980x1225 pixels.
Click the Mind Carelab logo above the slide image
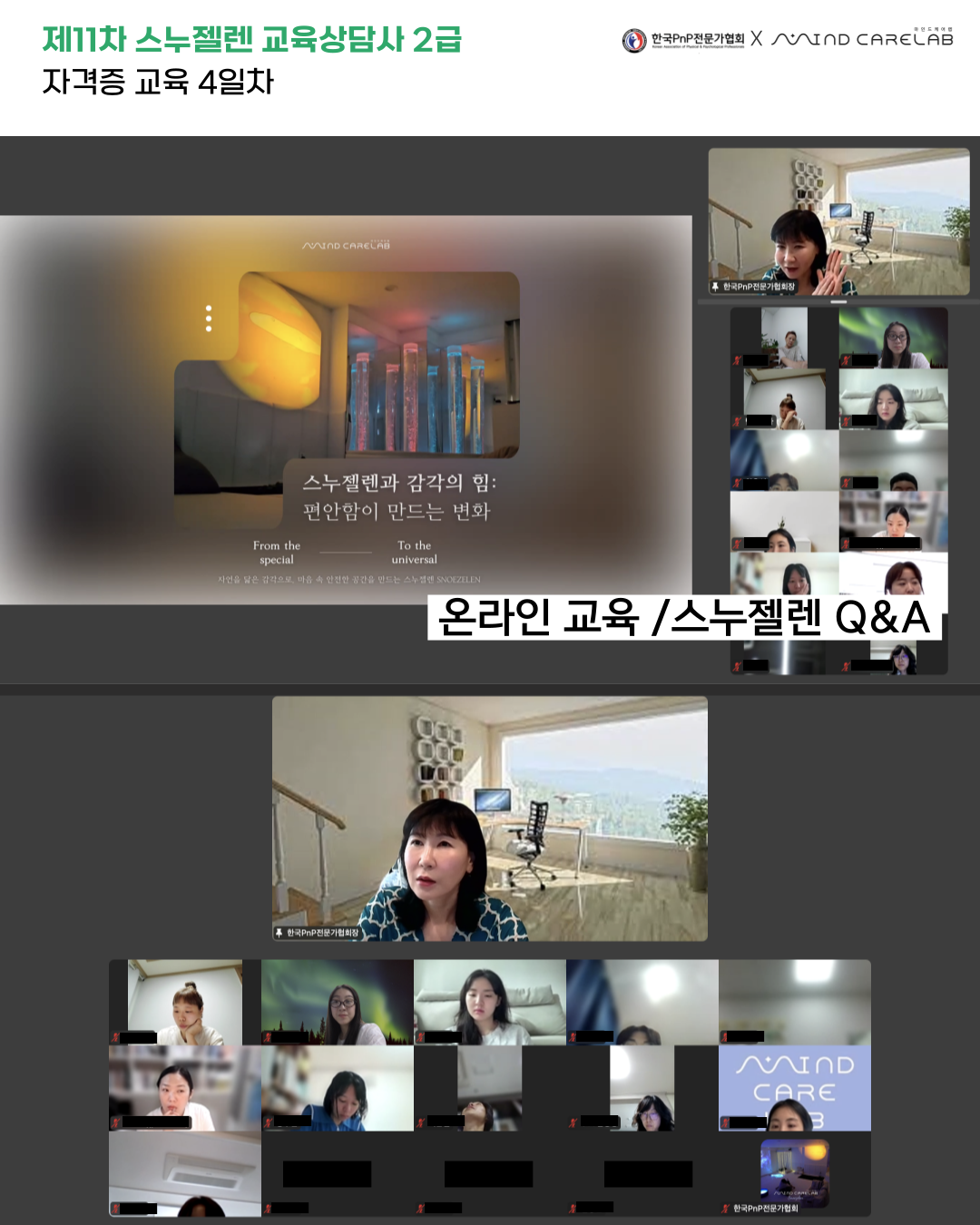[347, 245]
